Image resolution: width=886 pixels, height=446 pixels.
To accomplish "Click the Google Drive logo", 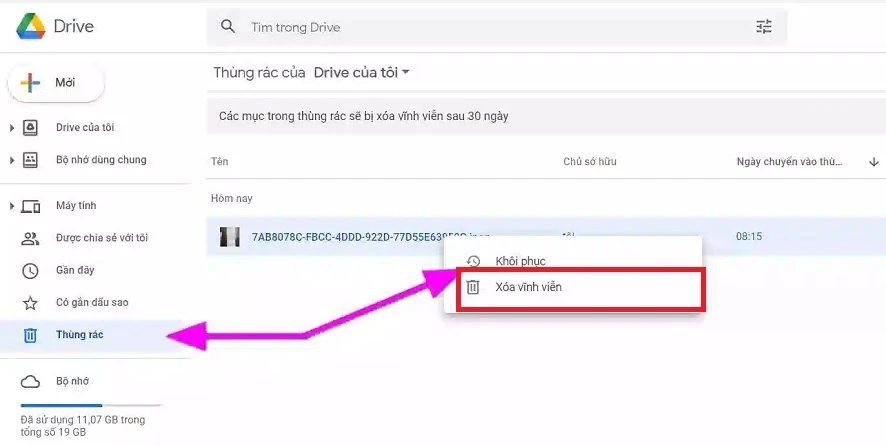I will coord(31,27).
